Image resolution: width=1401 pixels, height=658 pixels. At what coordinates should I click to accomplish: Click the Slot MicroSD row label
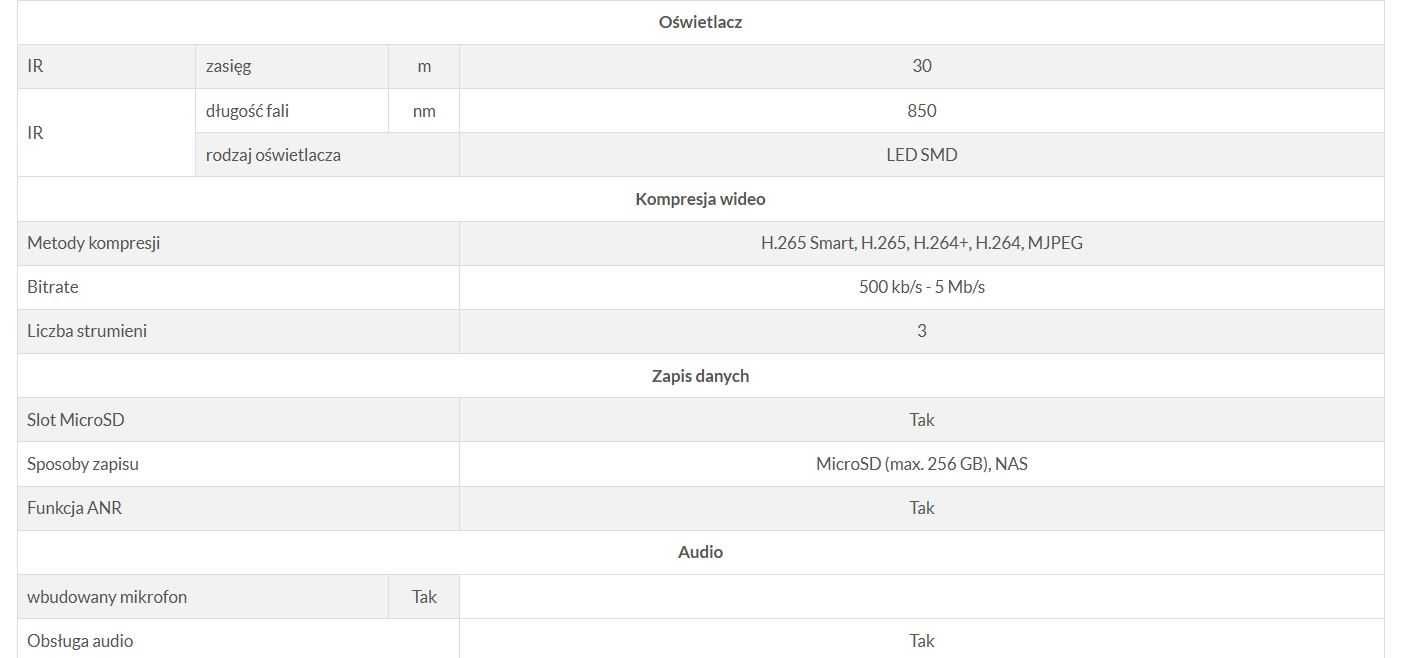[x=75, y=420]
